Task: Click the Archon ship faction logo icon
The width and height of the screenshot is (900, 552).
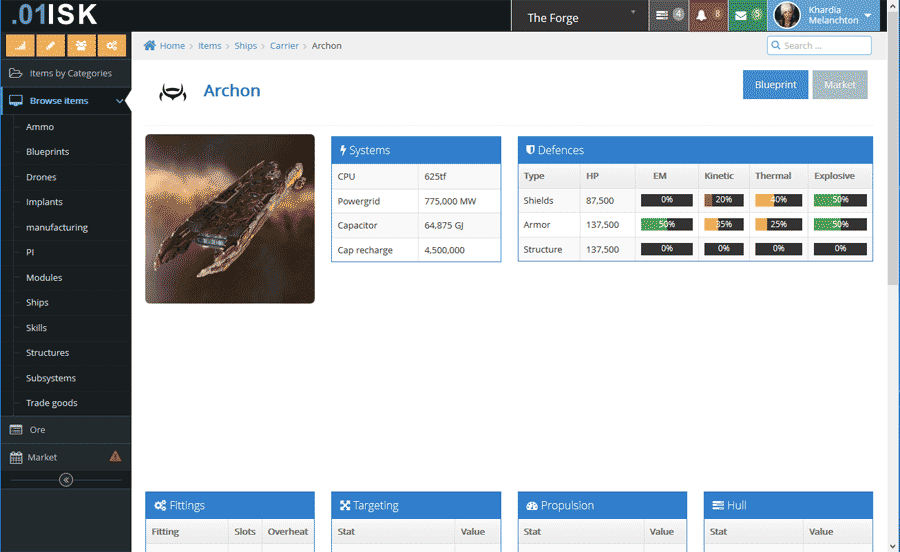Action: pos(173,92)
